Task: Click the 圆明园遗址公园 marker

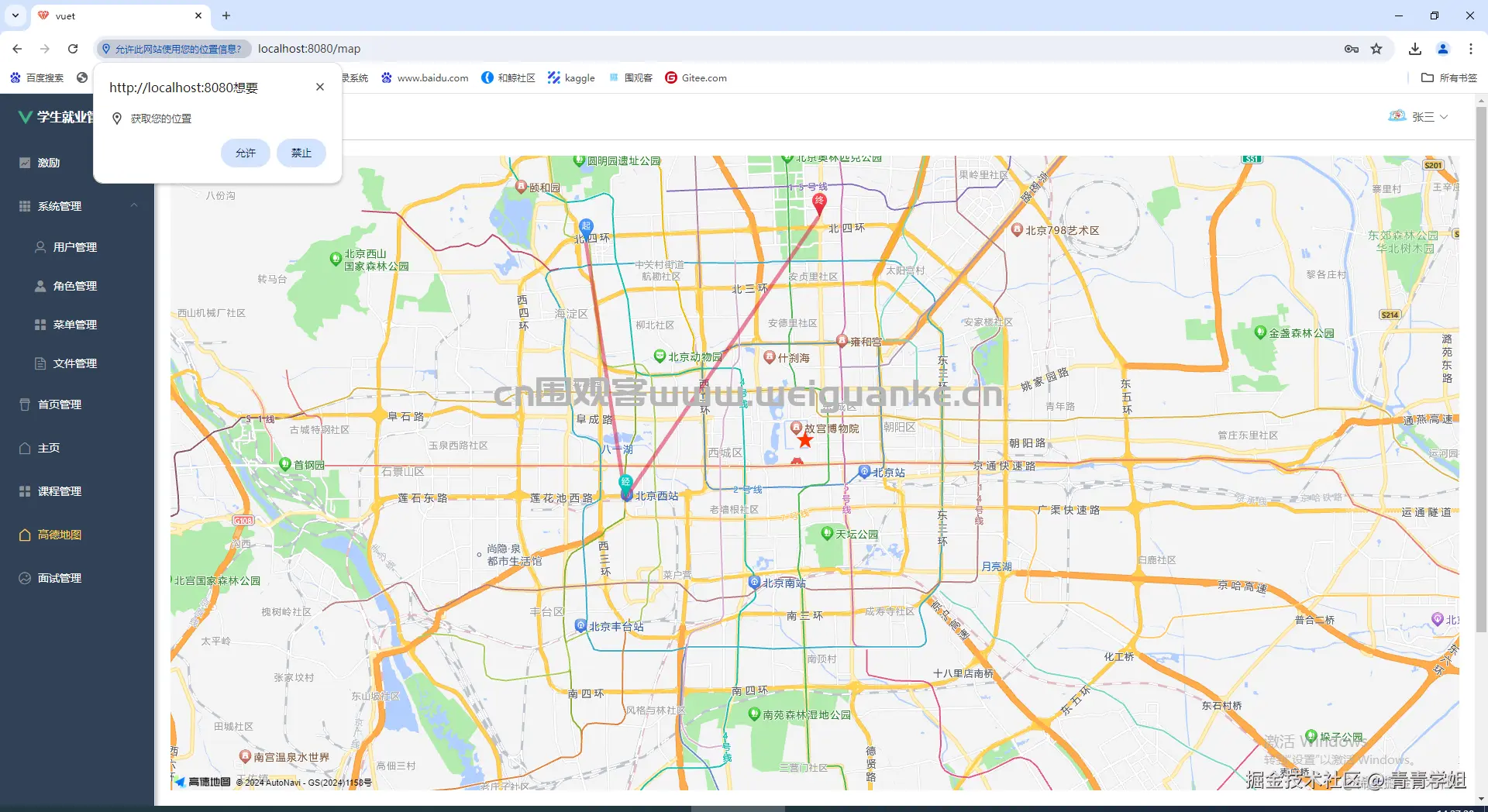Action: [579, 160]
